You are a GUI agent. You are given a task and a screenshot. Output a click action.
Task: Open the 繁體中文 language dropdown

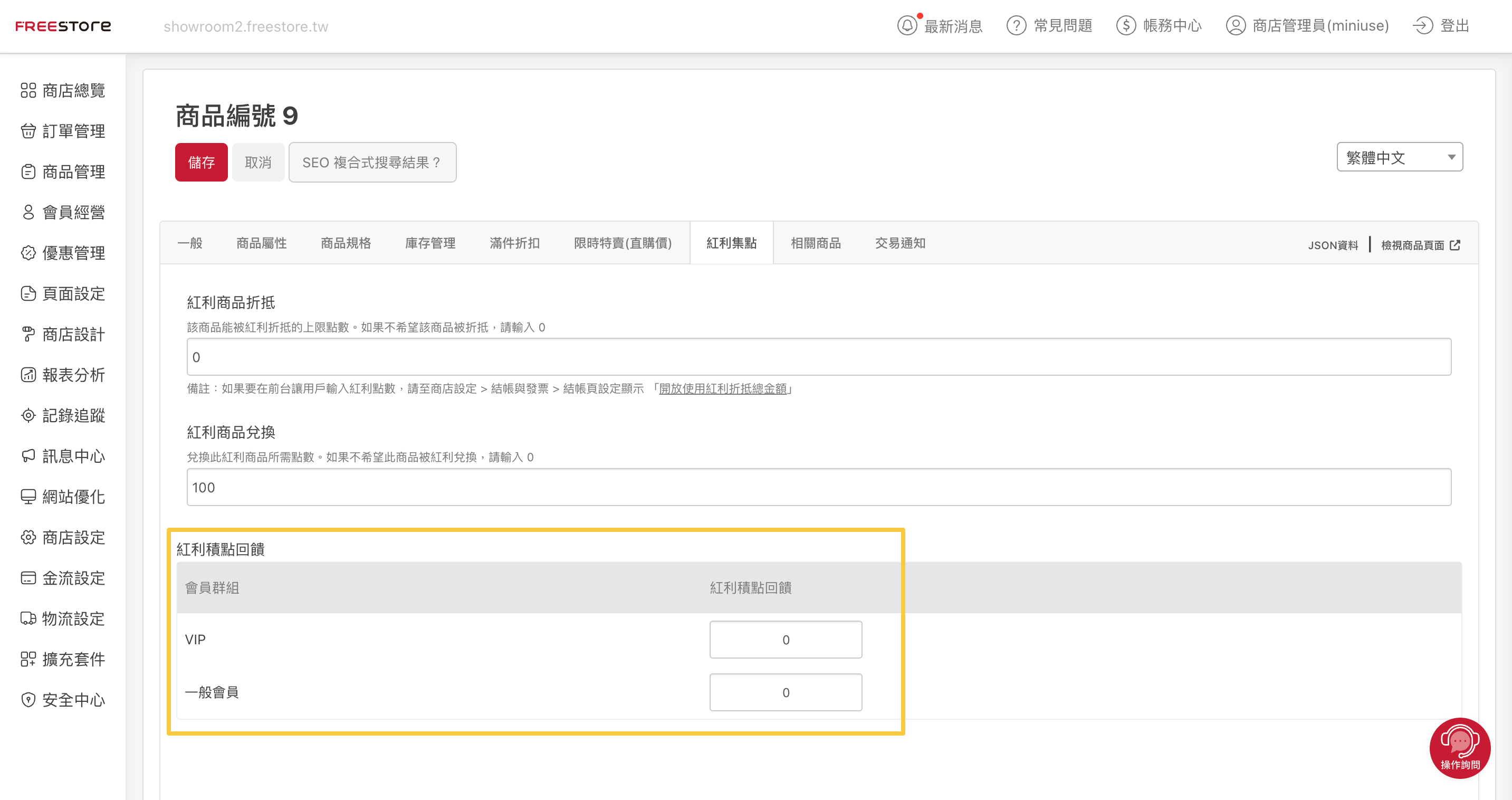pyautogui.click(x=1399, y=157)
